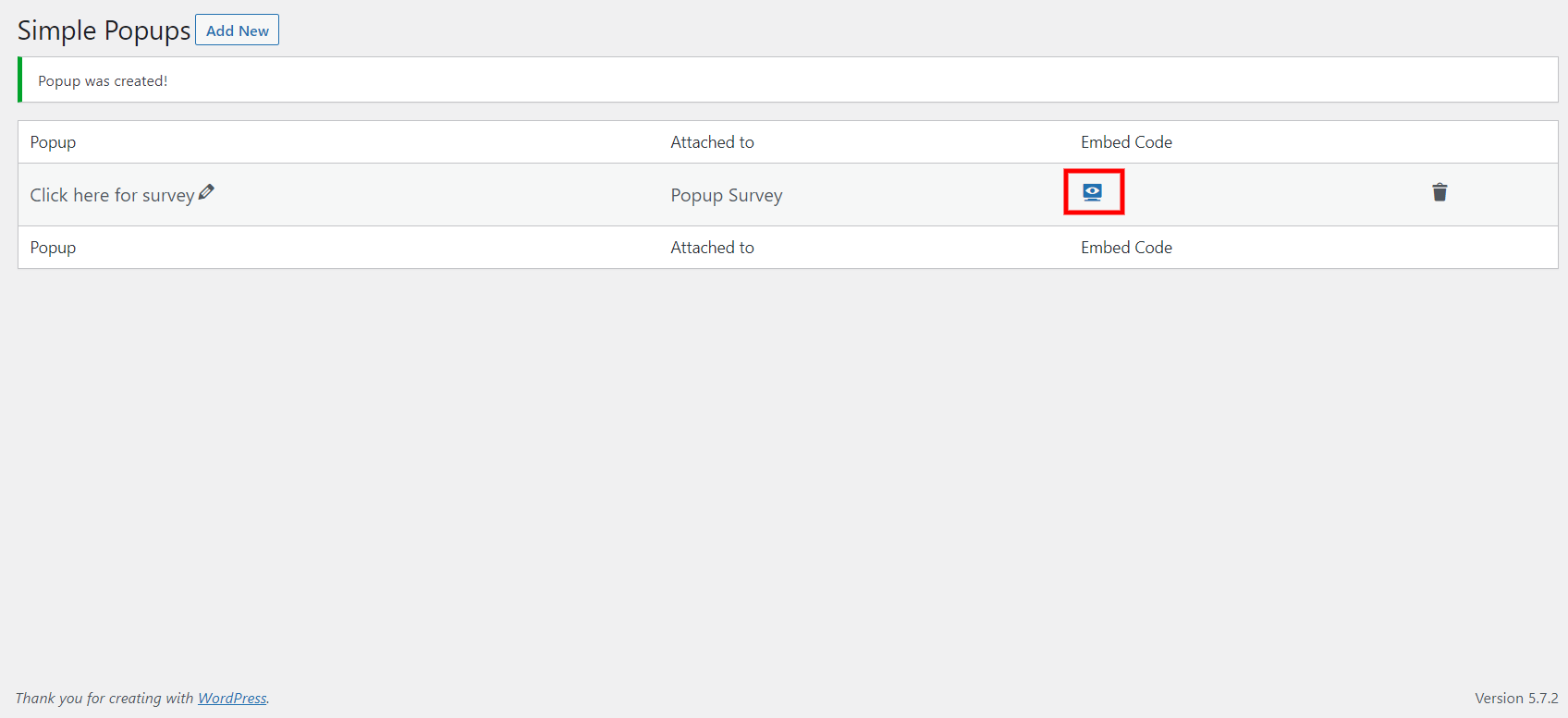Edit popup title with pencil icon

tap(206, 191)
